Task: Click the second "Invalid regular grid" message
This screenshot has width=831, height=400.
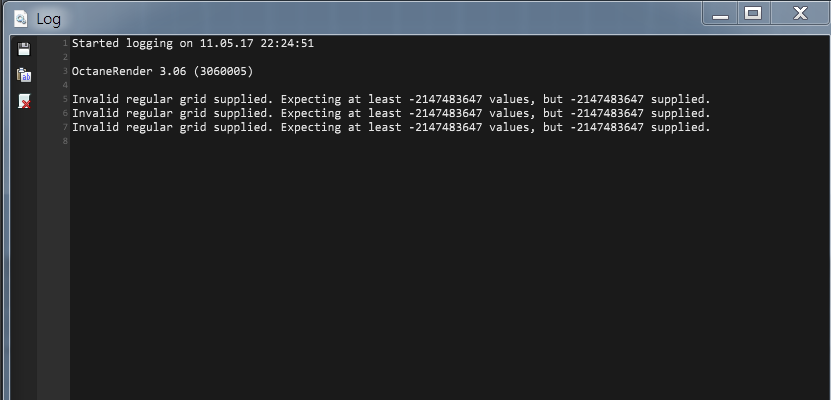Action: [391, 113]
